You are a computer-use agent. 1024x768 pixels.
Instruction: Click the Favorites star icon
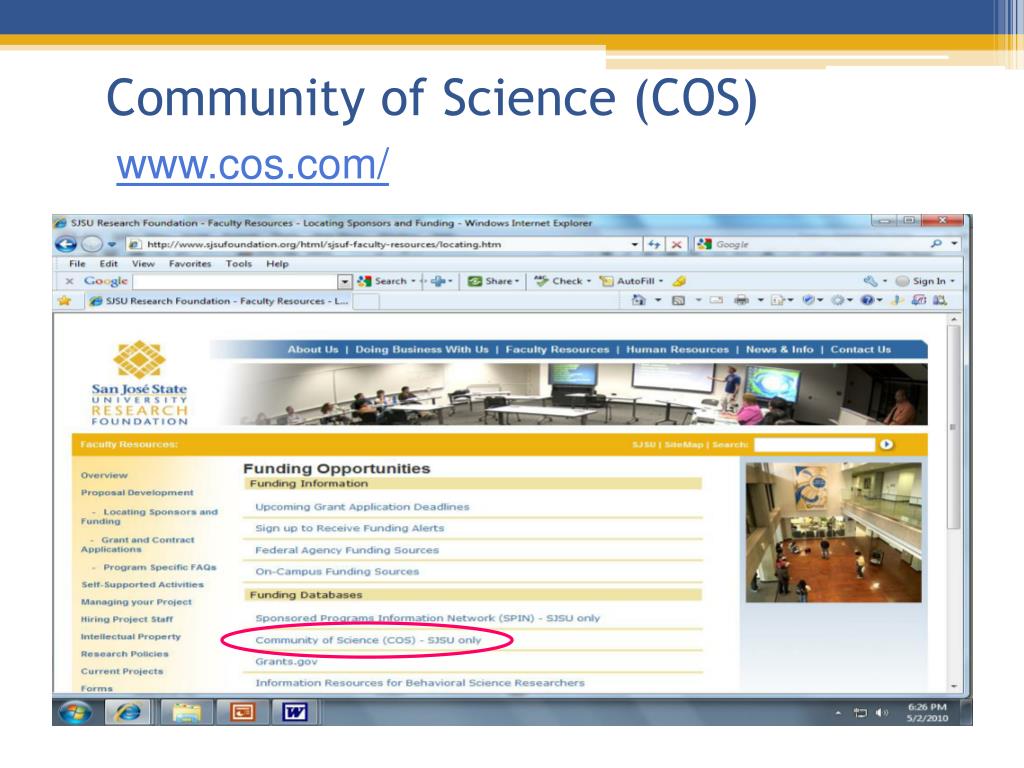coord(64,300)
